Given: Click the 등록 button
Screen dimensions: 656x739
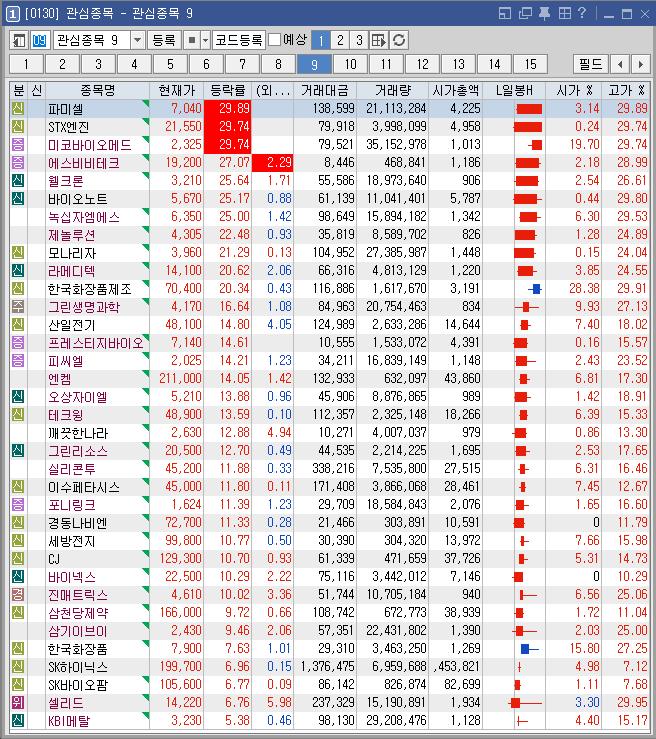Looking at the screenshot, I should (x=164, y=40).
